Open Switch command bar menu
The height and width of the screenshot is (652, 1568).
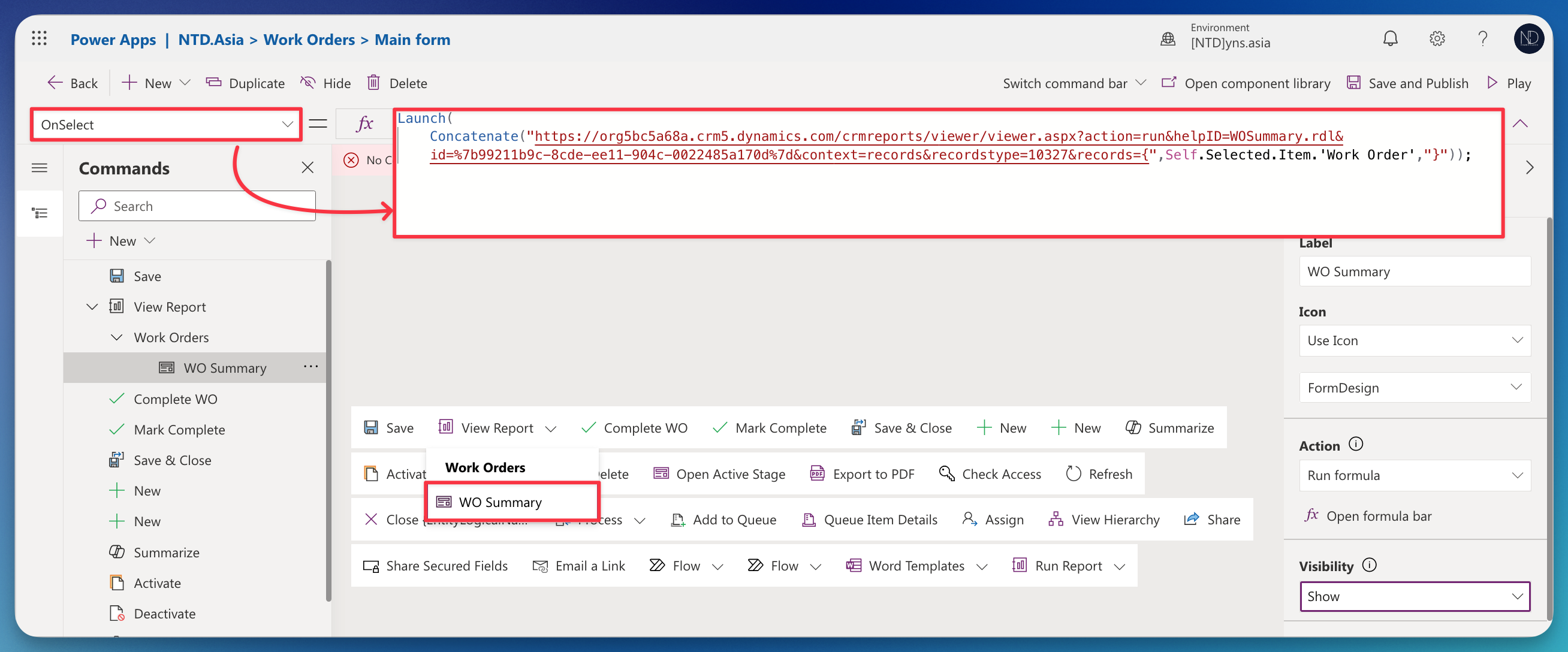point(1074,83)
